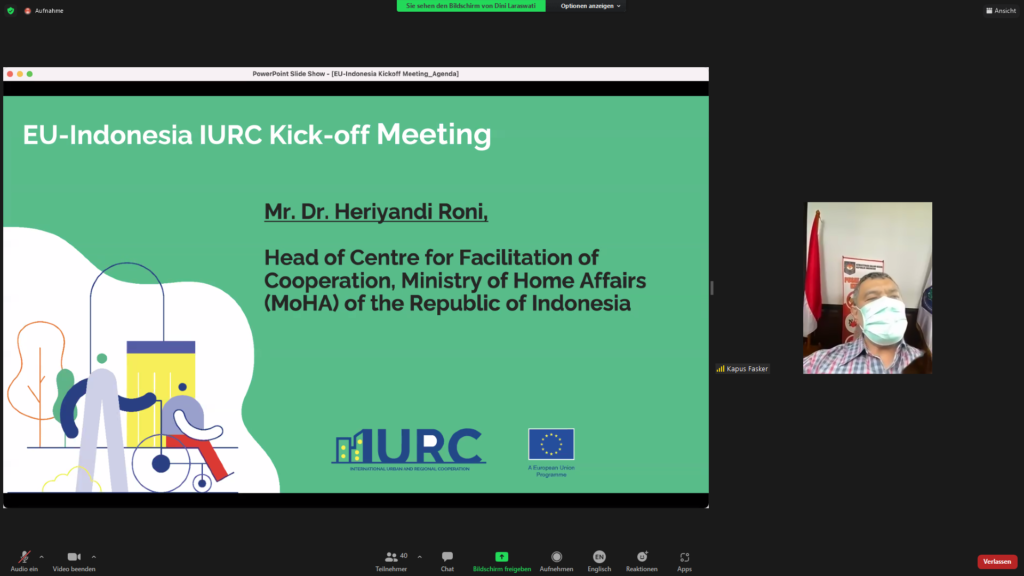Expand arrow next to Teilnehmer
The width and height of the screenshot is (1024, 576).
coord(419,556)
